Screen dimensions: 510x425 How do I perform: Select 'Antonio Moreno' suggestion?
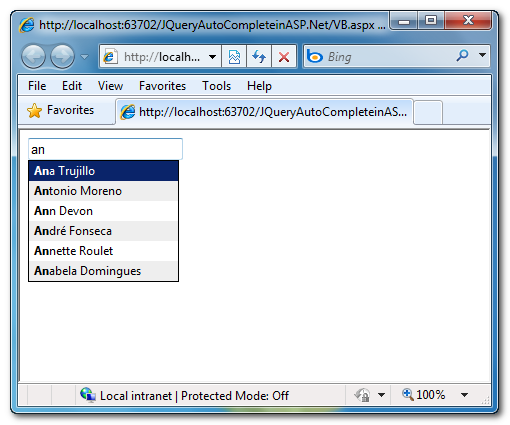[103, 191]
